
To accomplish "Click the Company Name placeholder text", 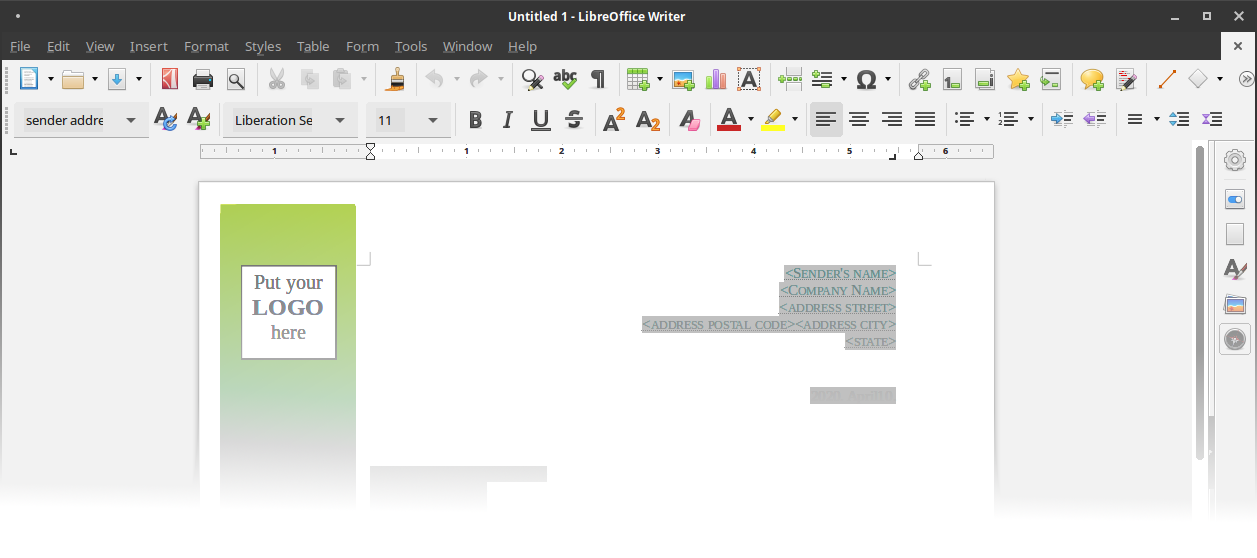I will tap(838, 290).
